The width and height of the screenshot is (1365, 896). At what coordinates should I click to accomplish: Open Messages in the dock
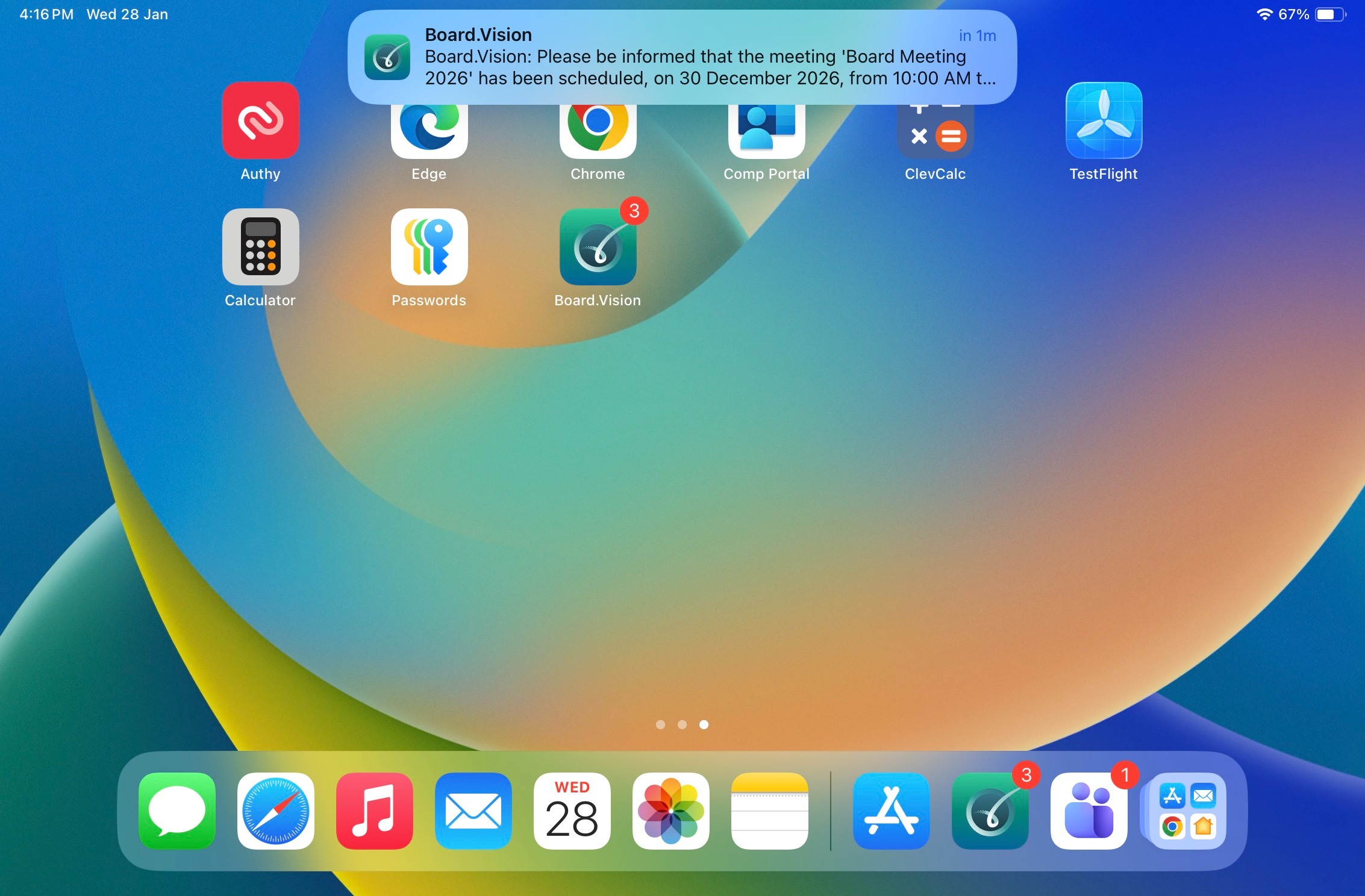pos(176,810)
